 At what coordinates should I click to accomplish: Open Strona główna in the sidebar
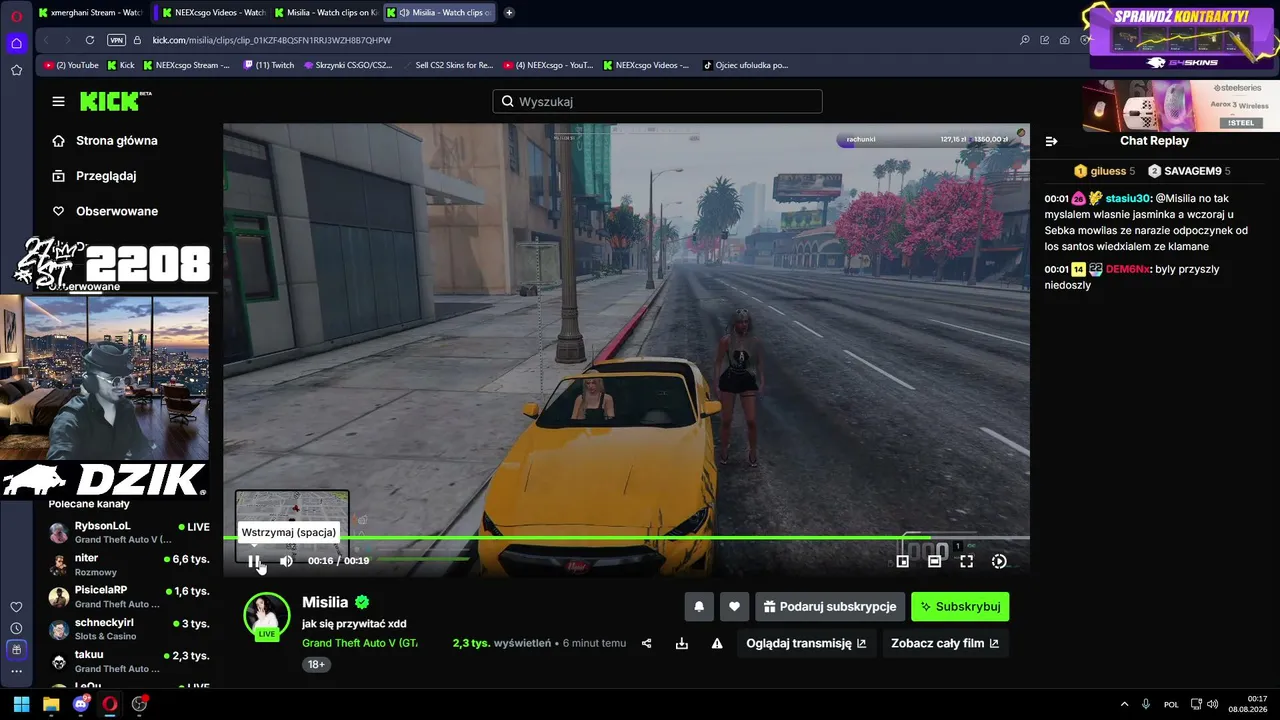tap(105, 141)
